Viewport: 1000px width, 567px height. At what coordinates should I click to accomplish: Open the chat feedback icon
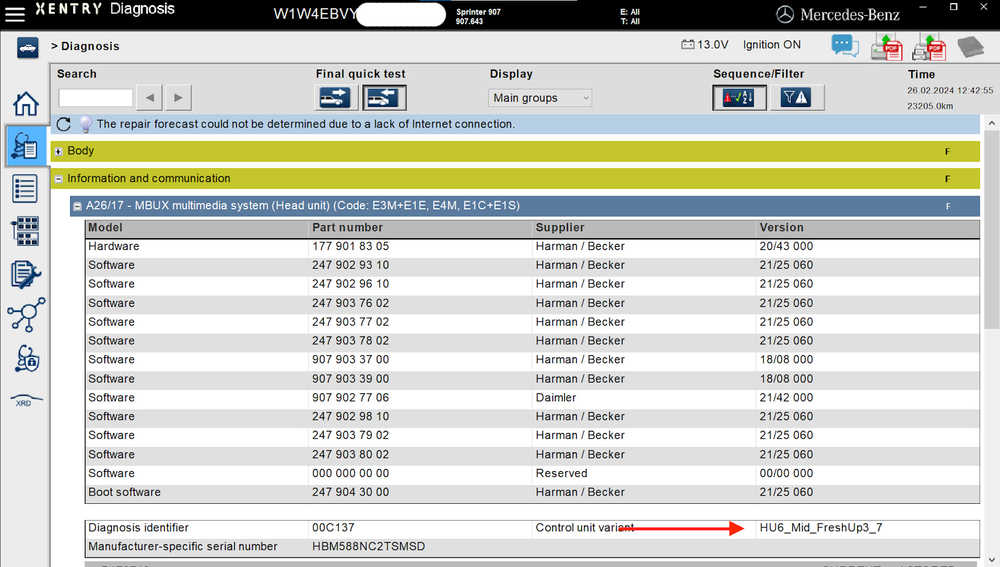pos(845,46)
